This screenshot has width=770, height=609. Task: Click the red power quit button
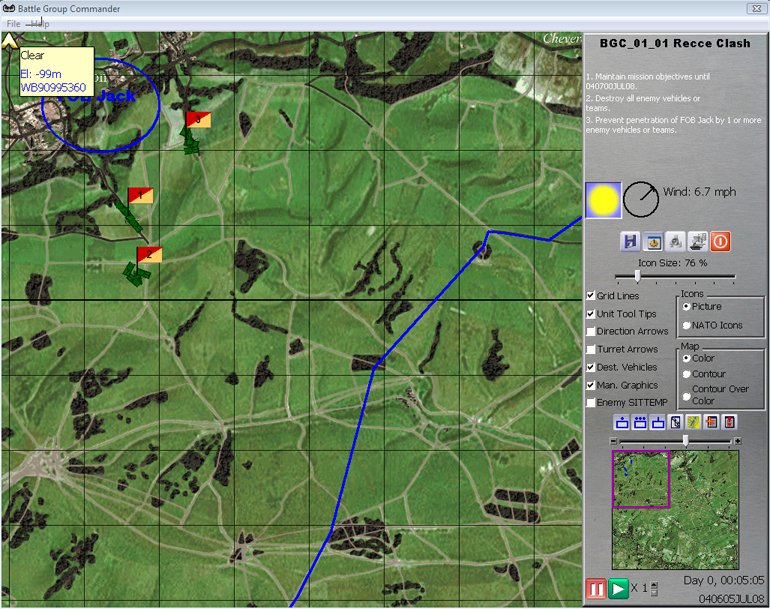[x=720, y=241]
